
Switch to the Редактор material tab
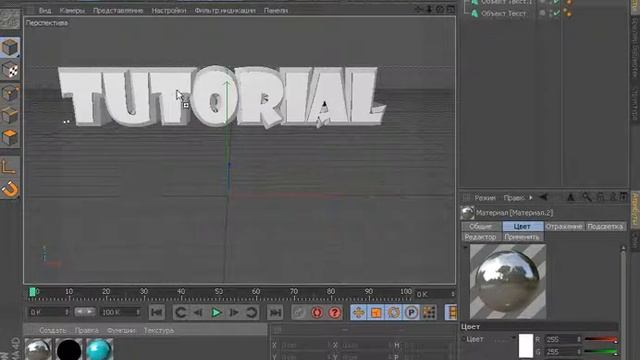(481, 237)
